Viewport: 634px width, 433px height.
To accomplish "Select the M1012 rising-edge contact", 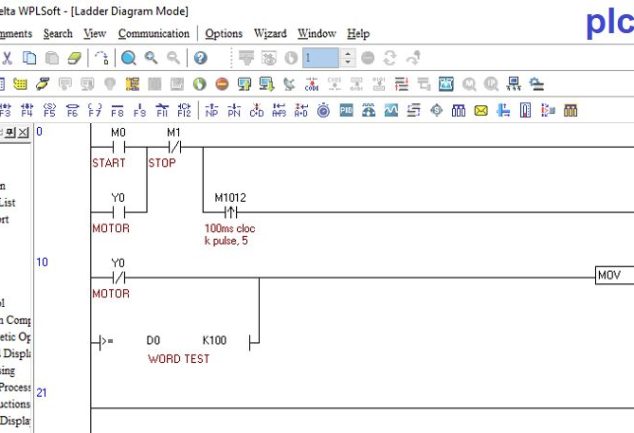I will tap(231, 212).
